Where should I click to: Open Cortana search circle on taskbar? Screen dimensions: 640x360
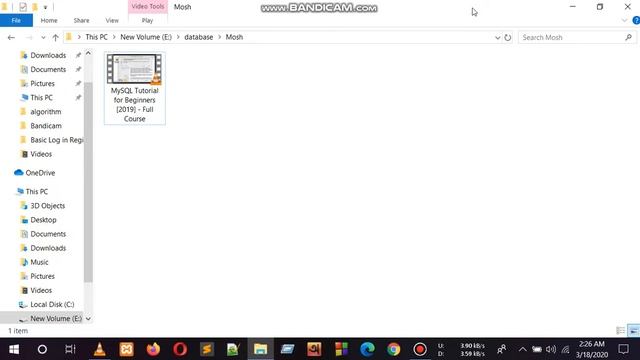tap(42, 349)
